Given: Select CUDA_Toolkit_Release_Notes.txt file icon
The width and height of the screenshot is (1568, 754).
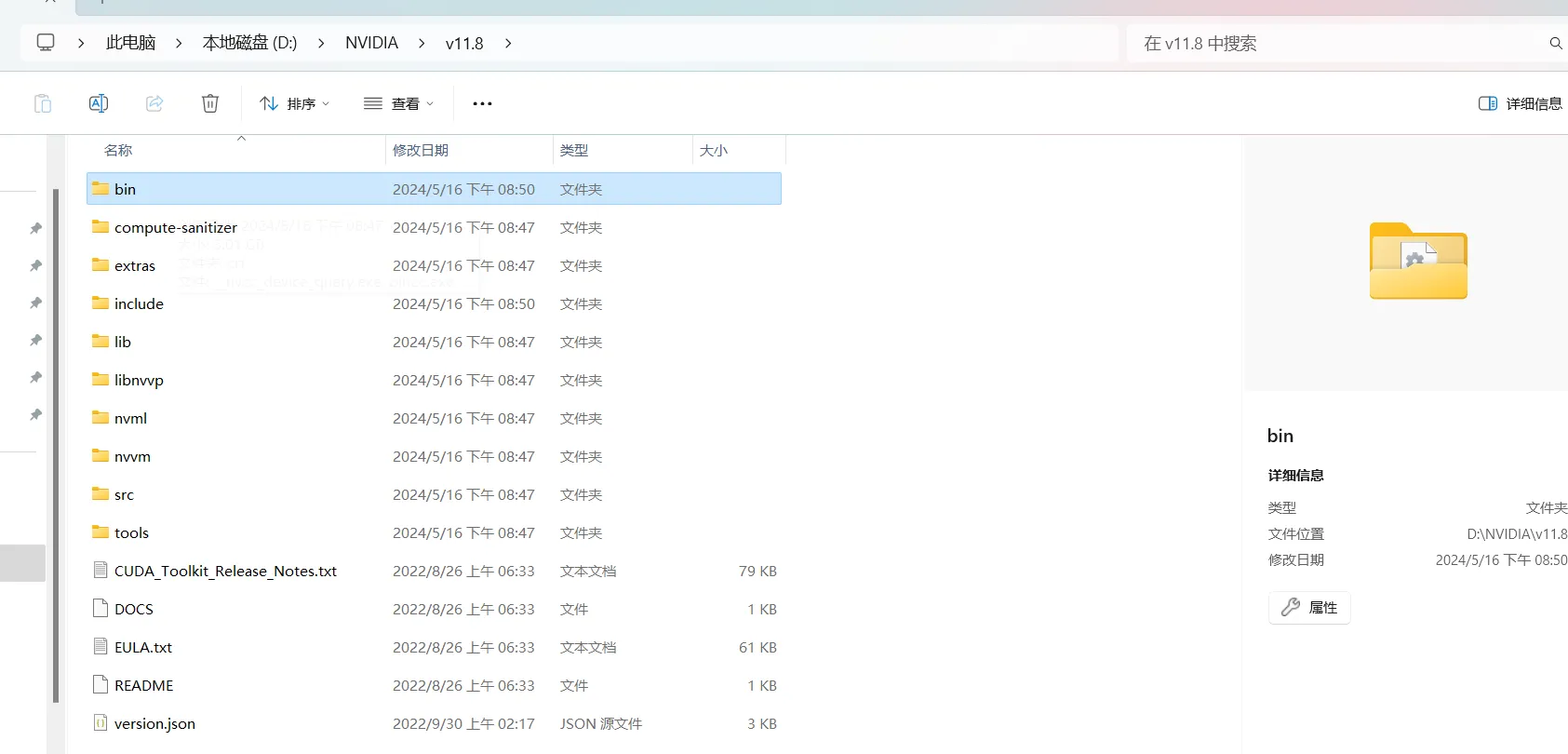Looking at the screenshot, I should click(101, 570).
